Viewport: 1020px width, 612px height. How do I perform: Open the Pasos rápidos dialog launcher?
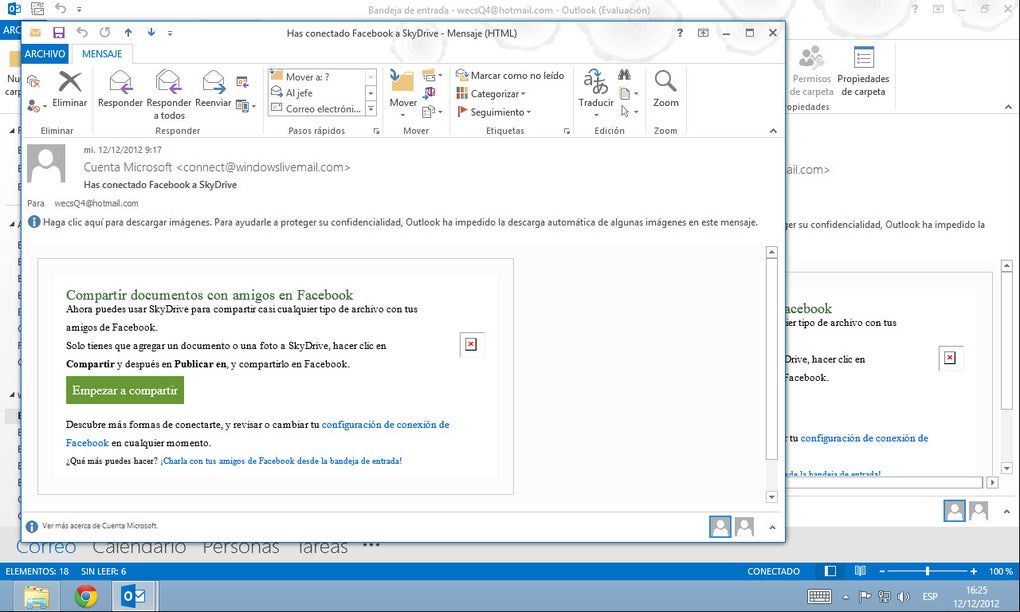[376, 131]
